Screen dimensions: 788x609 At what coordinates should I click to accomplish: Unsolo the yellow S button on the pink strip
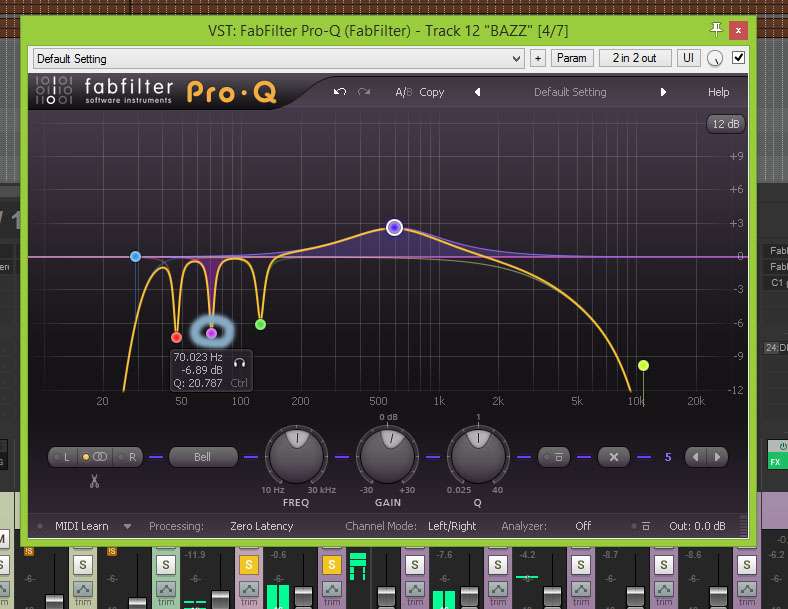click(248, 565)
